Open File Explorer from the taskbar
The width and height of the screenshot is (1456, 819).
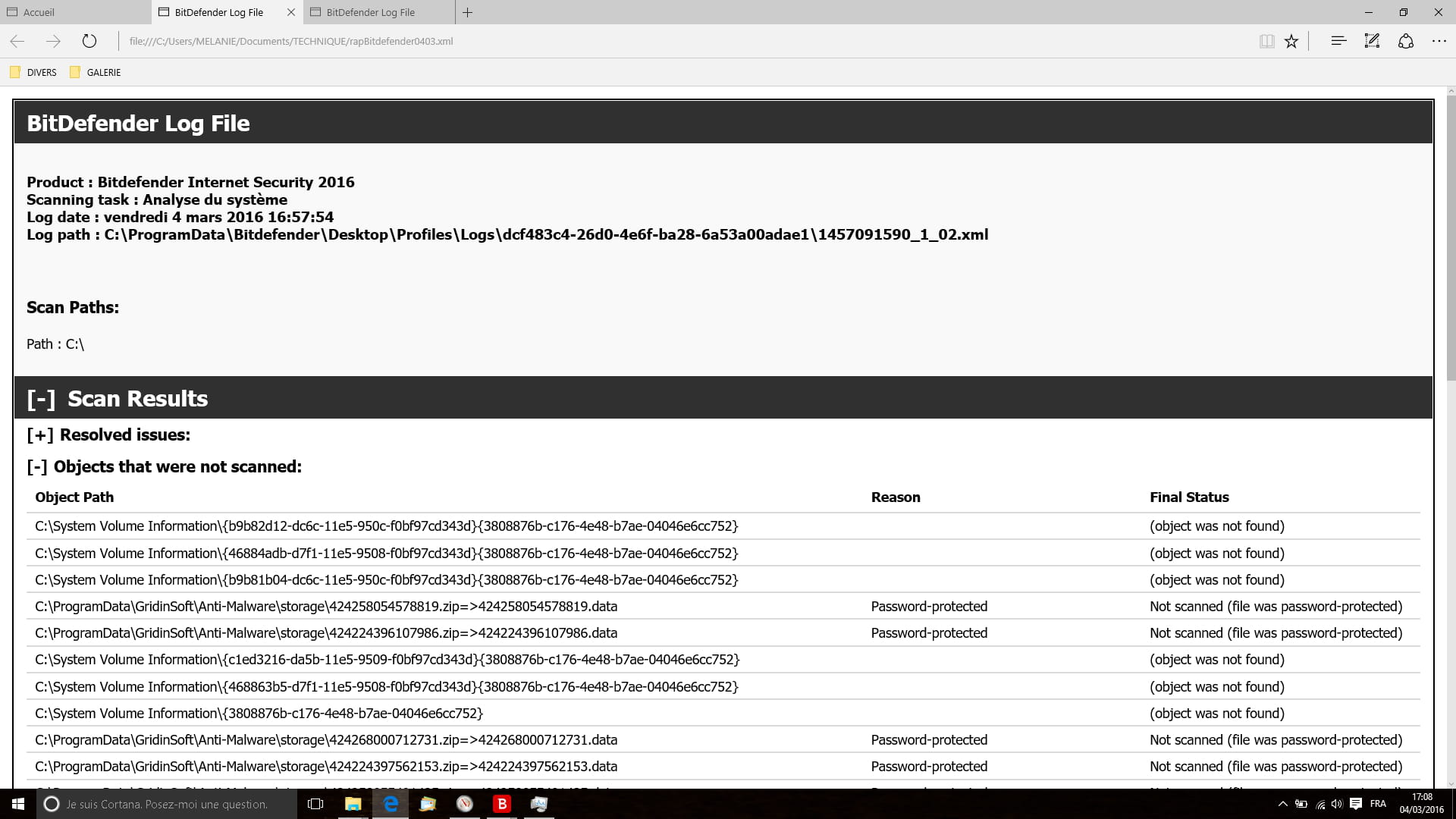point(353,804)
